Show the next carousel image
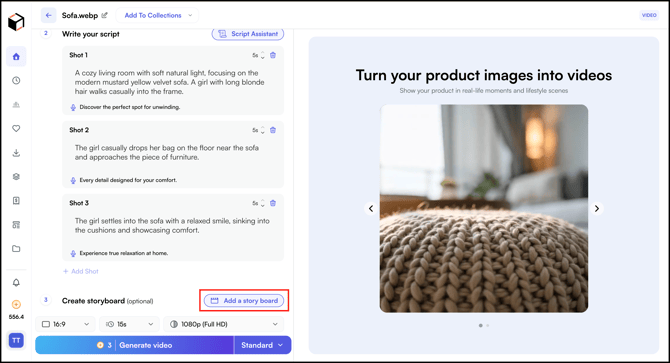670x363 pixels. pyautogui.click(x=597, y=208)
